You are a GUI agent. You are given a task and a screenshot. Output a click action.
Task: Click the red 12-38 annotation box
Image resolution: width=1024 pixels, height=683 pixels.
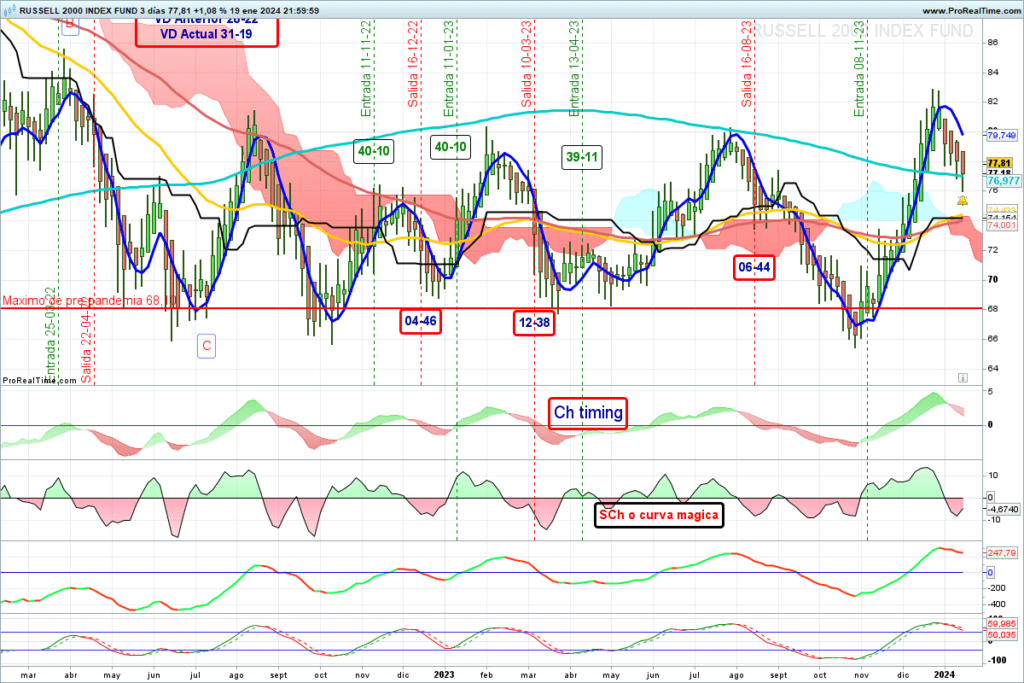tap(535, 322)
